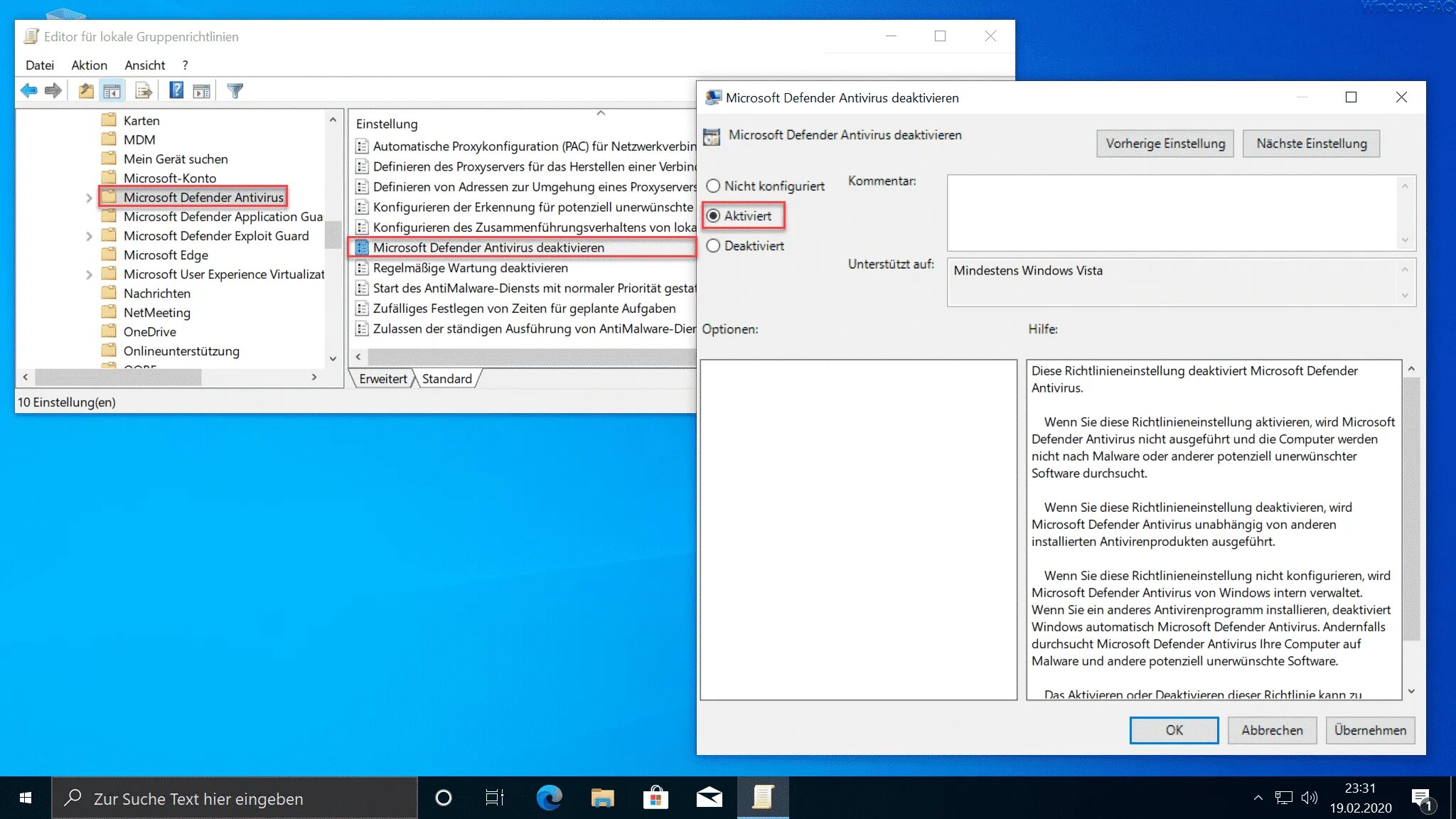Switch to the Standard tab
Viewport: 1456px width, 819px height.
coord(446,378)
